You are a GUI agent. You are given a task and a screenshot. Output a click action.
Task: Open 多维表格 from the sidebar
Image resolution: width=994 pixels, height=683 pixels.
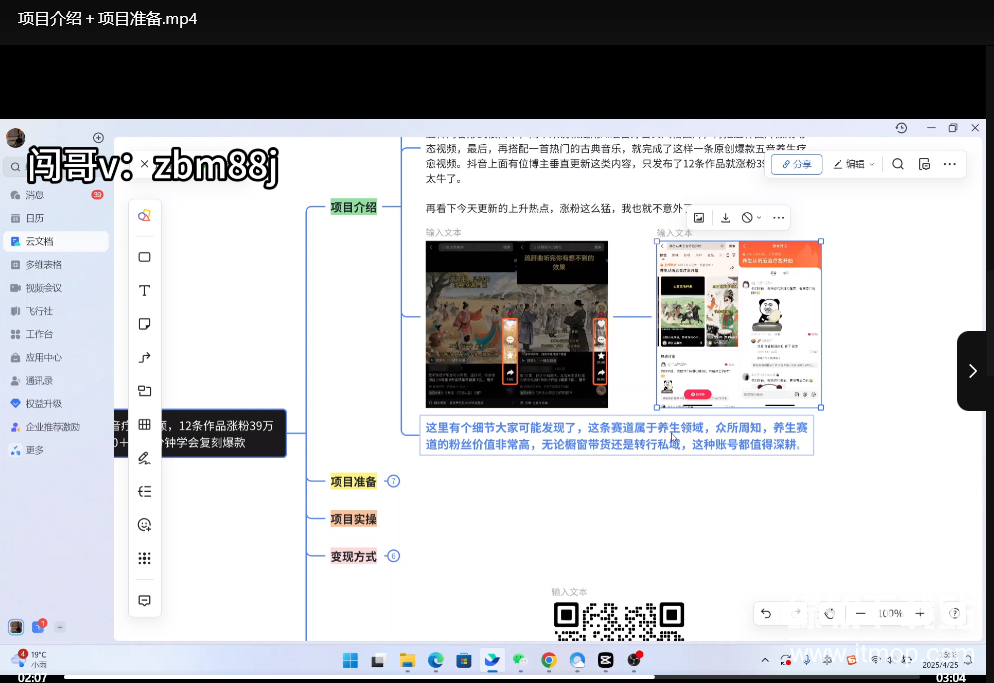43,264
